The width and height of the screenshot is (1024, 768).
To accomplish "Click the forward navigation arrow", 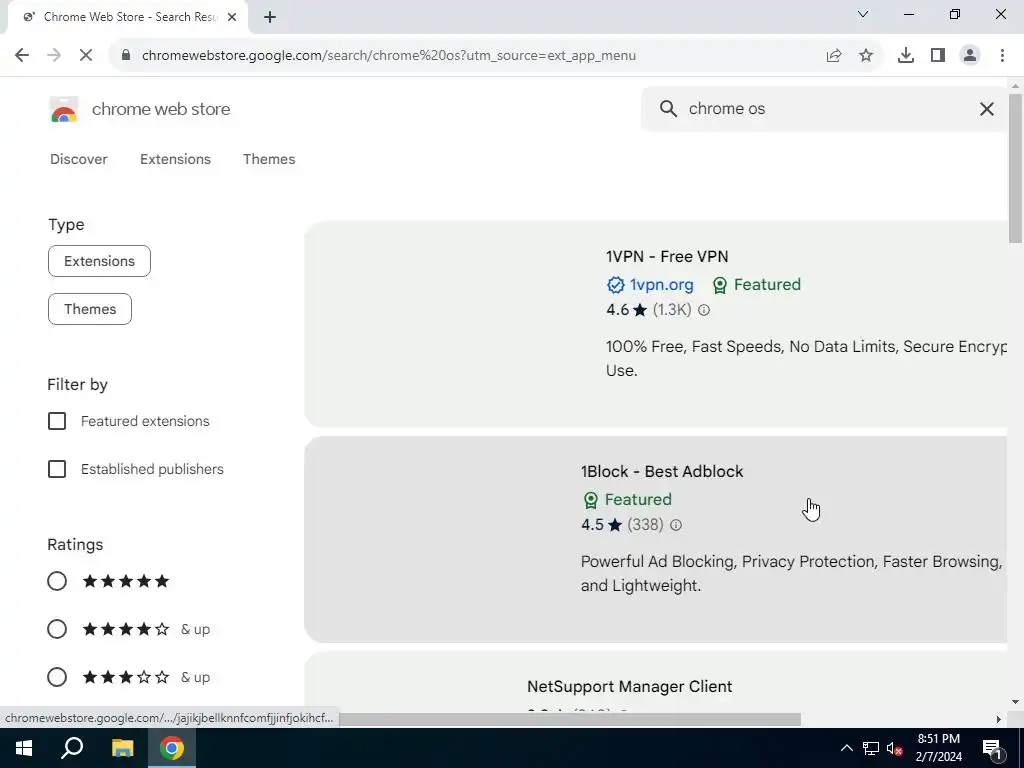I will point(54,56).
